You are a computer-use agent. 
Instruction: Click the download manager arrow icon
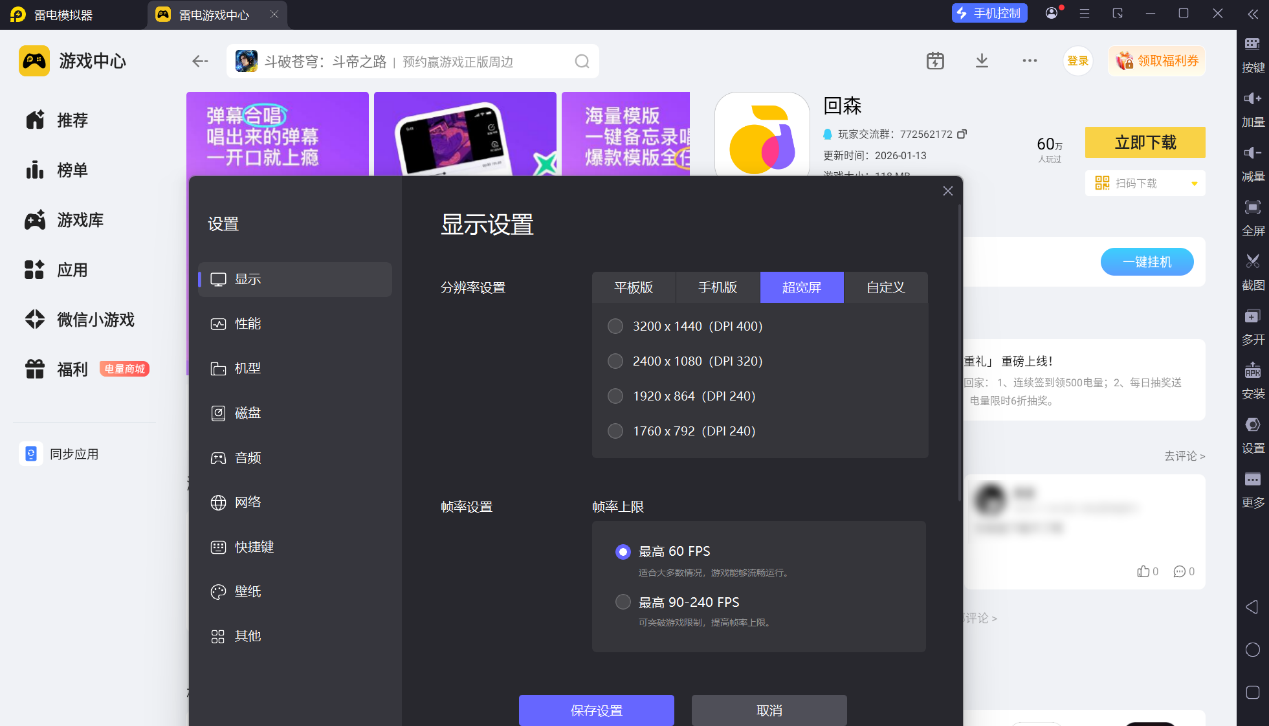coord(982,61)
